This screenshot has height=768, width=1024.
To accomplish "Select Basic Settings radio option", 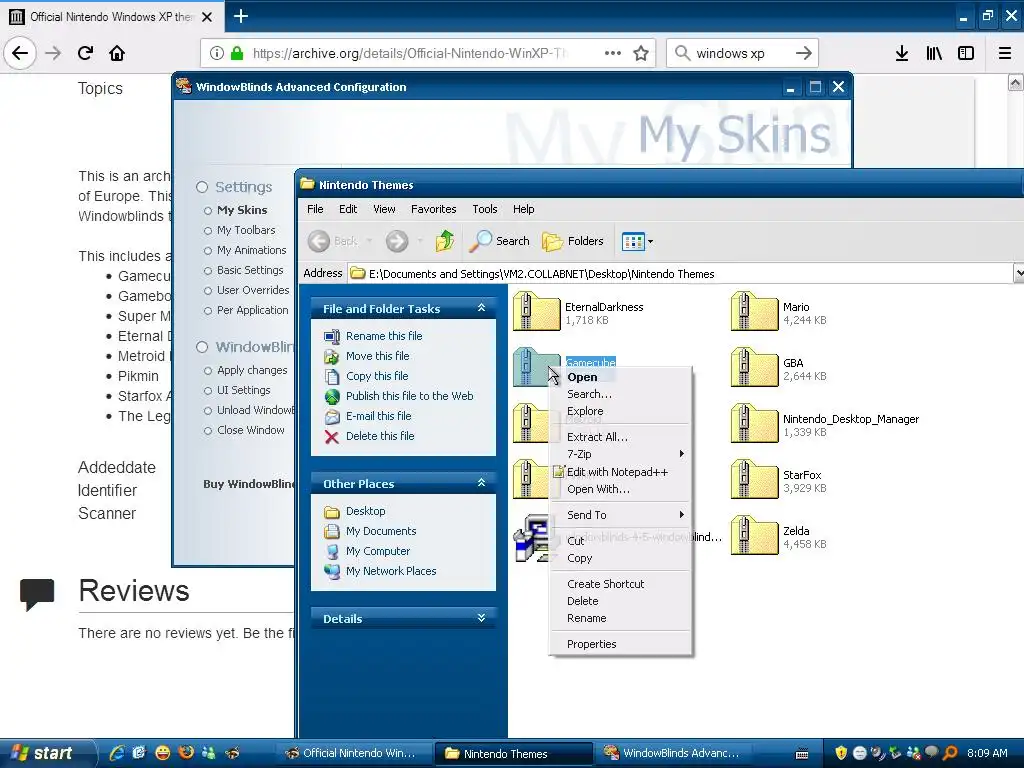I will pyautogui.click(x=208, y=270).
